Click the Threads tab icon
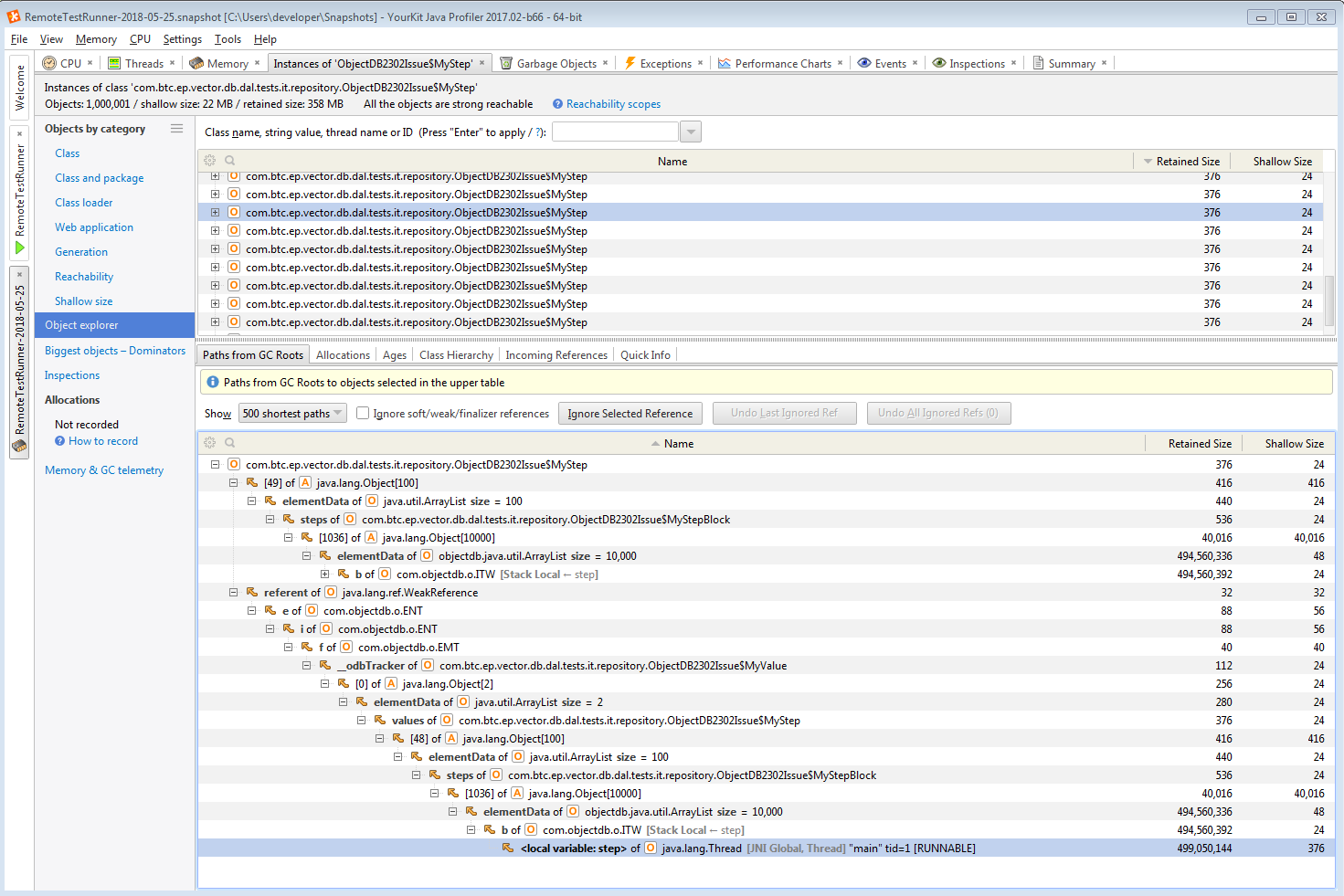The height and width of the screenshot is (896, 1344). tap(114, 63)
